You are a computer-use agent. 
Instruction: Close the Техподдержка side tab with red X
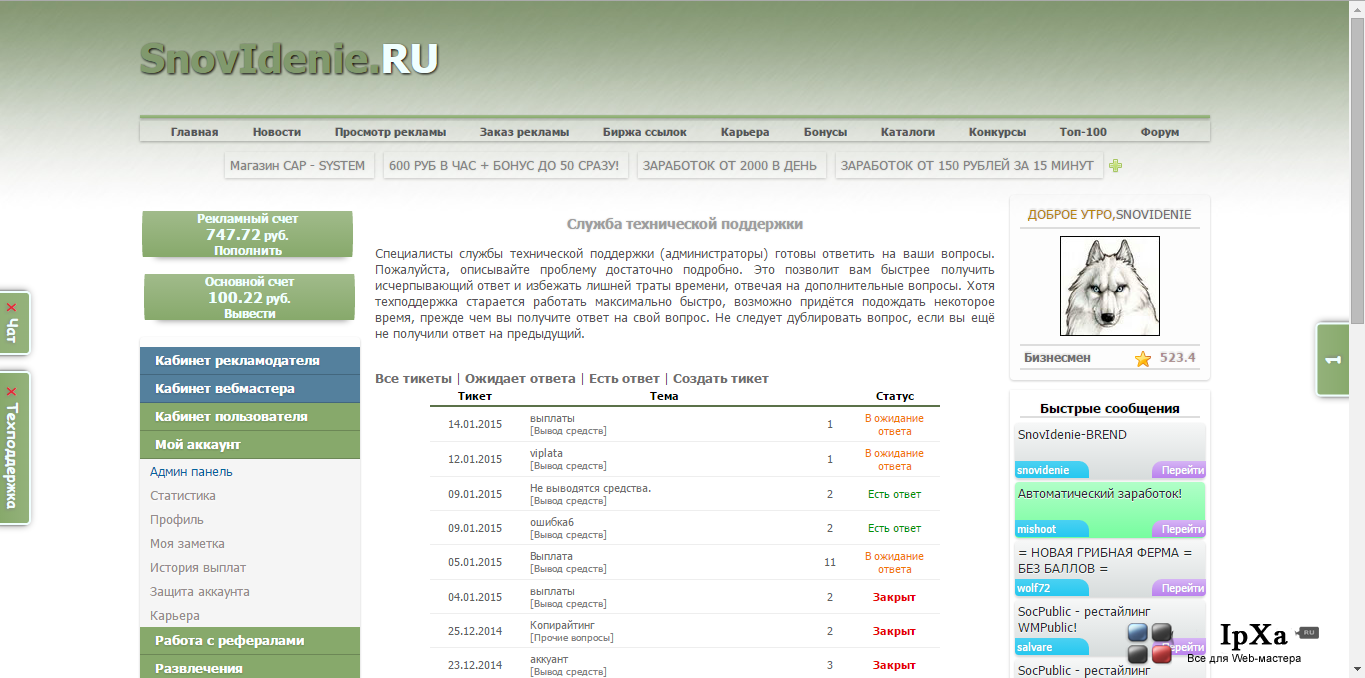pos(11,391)
